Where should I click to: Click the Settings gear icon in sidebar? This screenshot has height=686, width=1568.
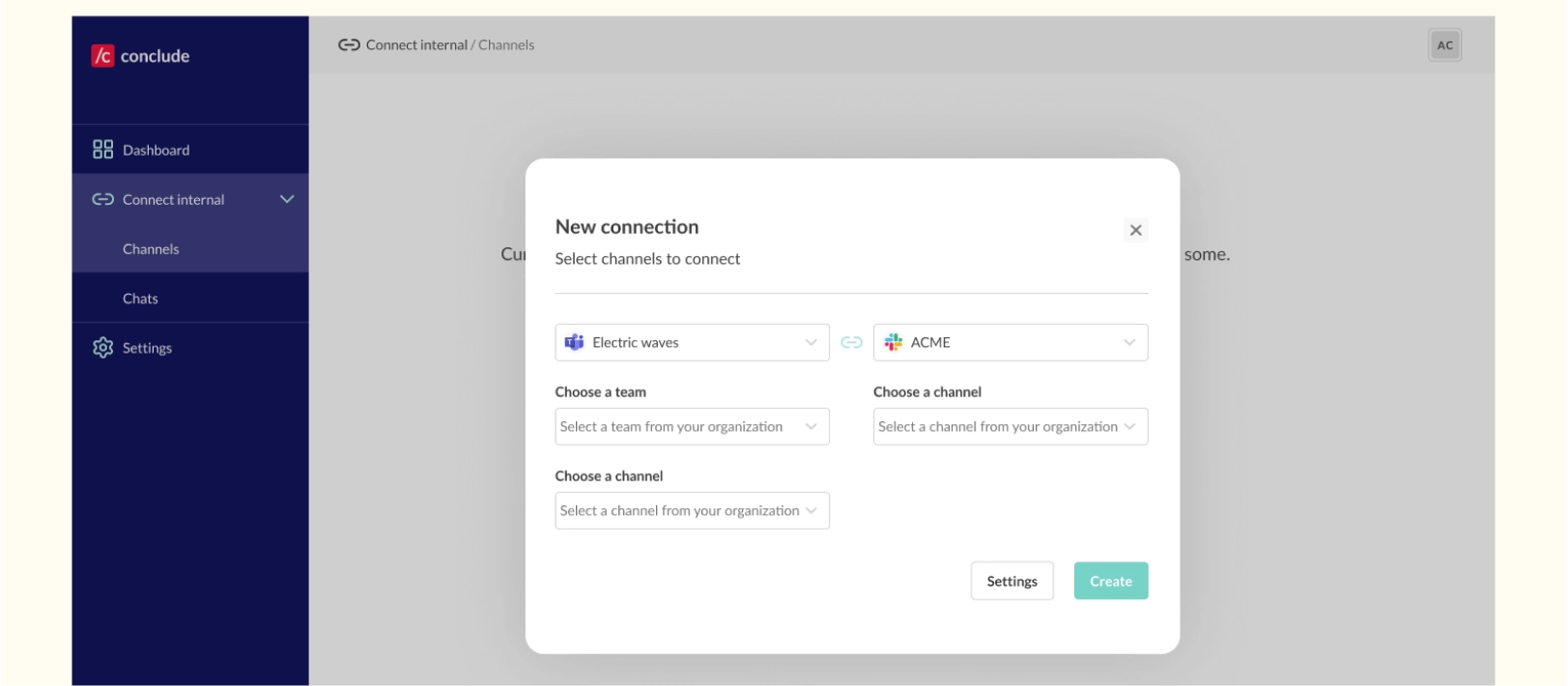tap(102, 348)
